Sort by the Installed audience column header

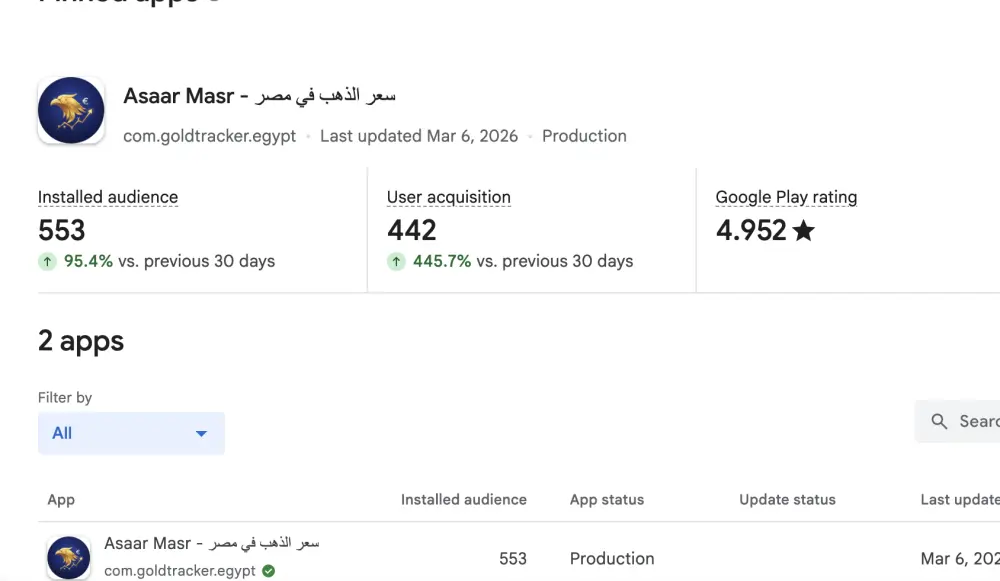tap(464, 500)
